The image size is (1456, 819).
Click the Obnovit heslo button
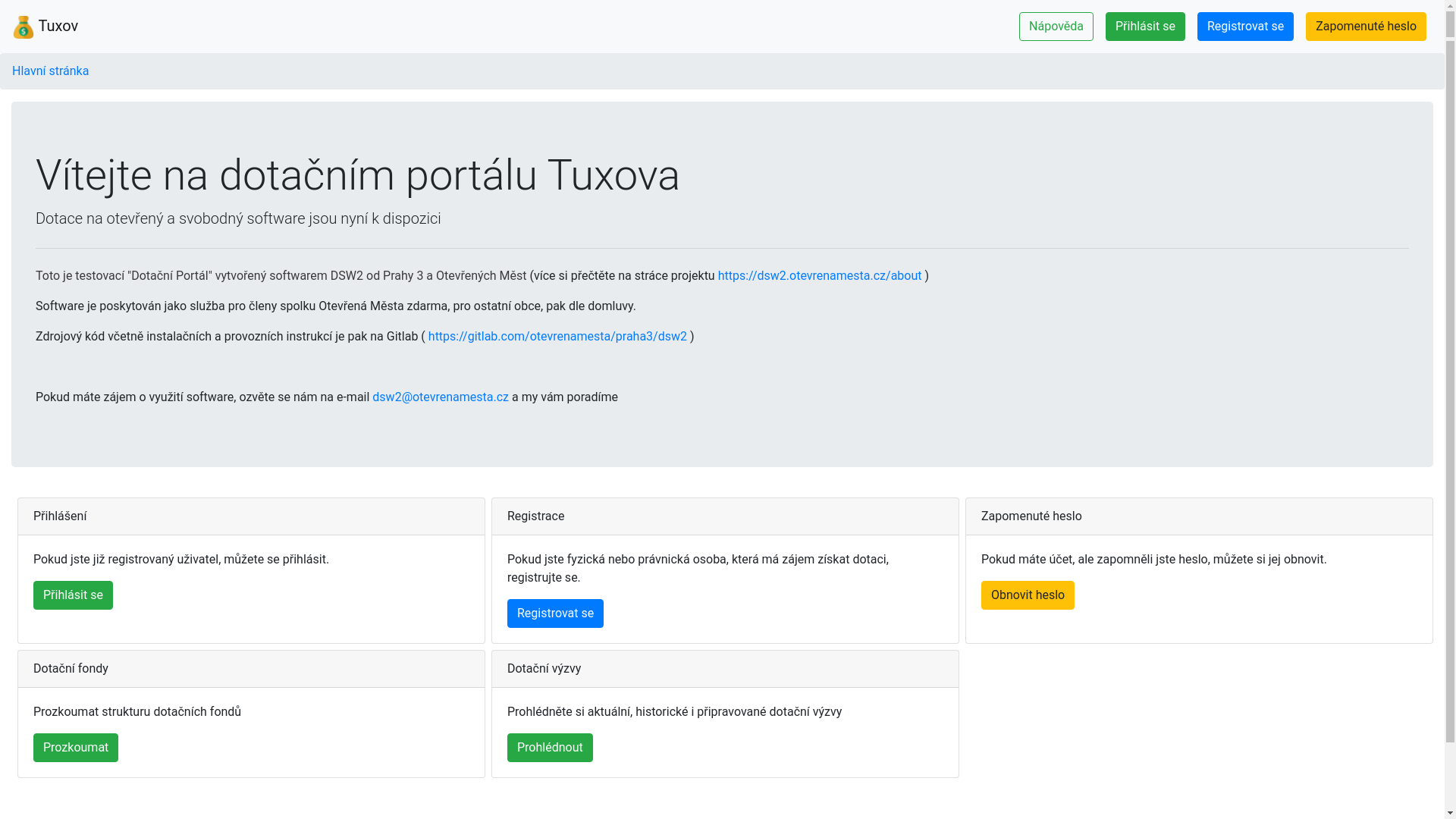[1027, 595]
